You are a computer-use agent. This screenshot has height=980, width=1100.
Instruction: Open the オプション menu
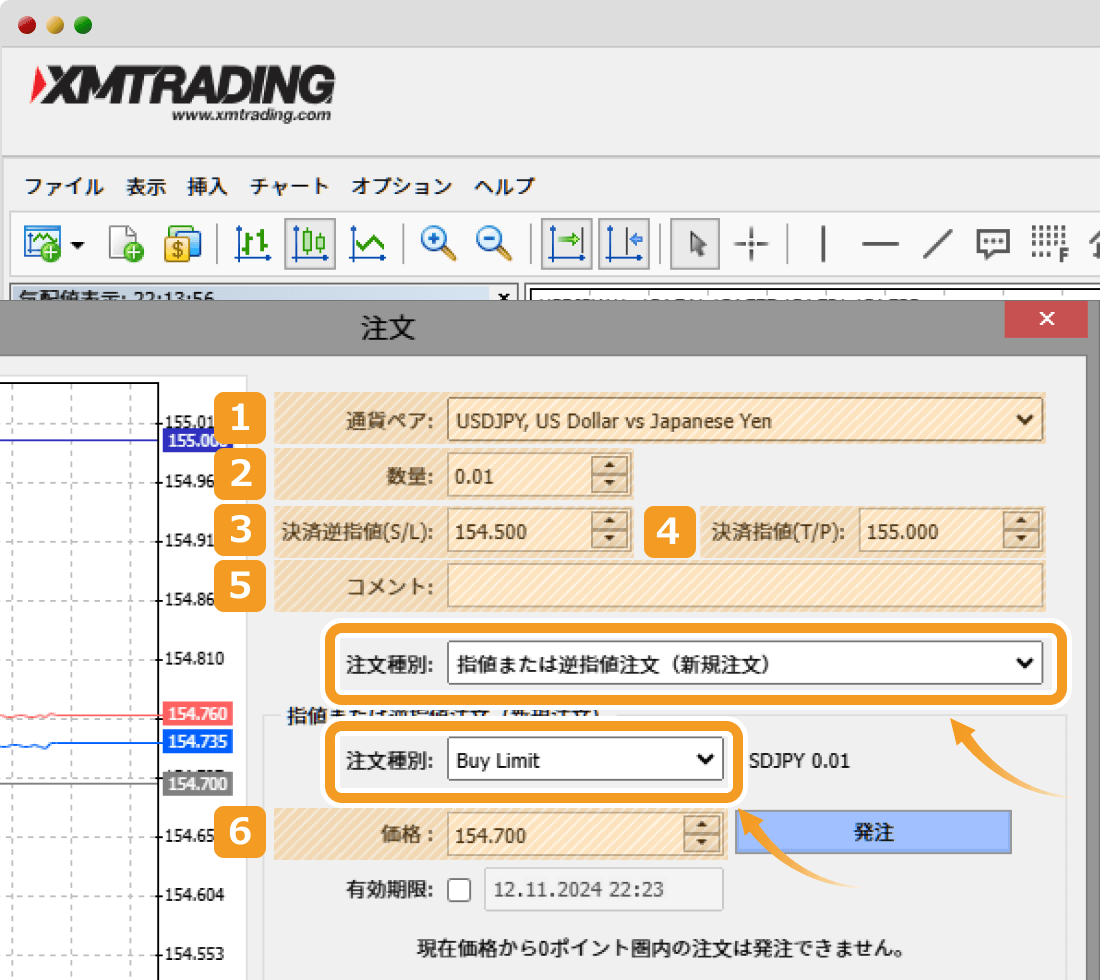pyautogui.click(x=401, y=186)
